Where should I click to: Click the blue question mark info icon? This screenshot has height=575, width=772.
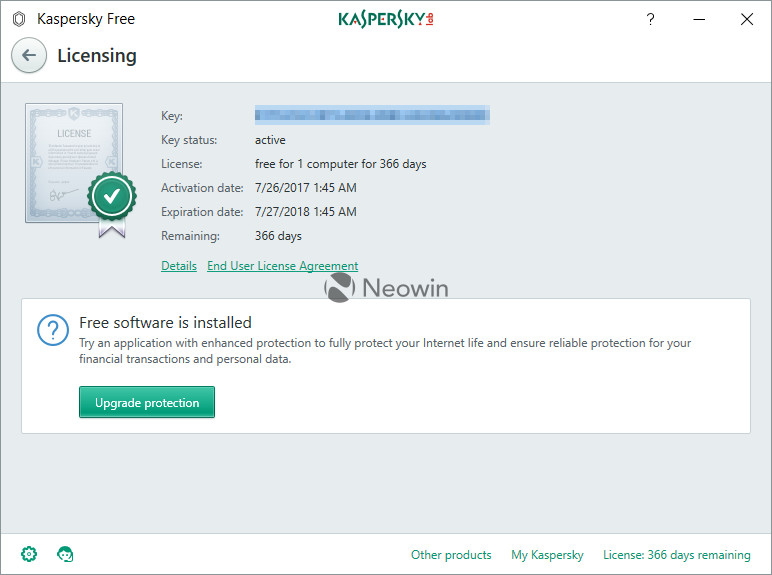click(53, 330)
